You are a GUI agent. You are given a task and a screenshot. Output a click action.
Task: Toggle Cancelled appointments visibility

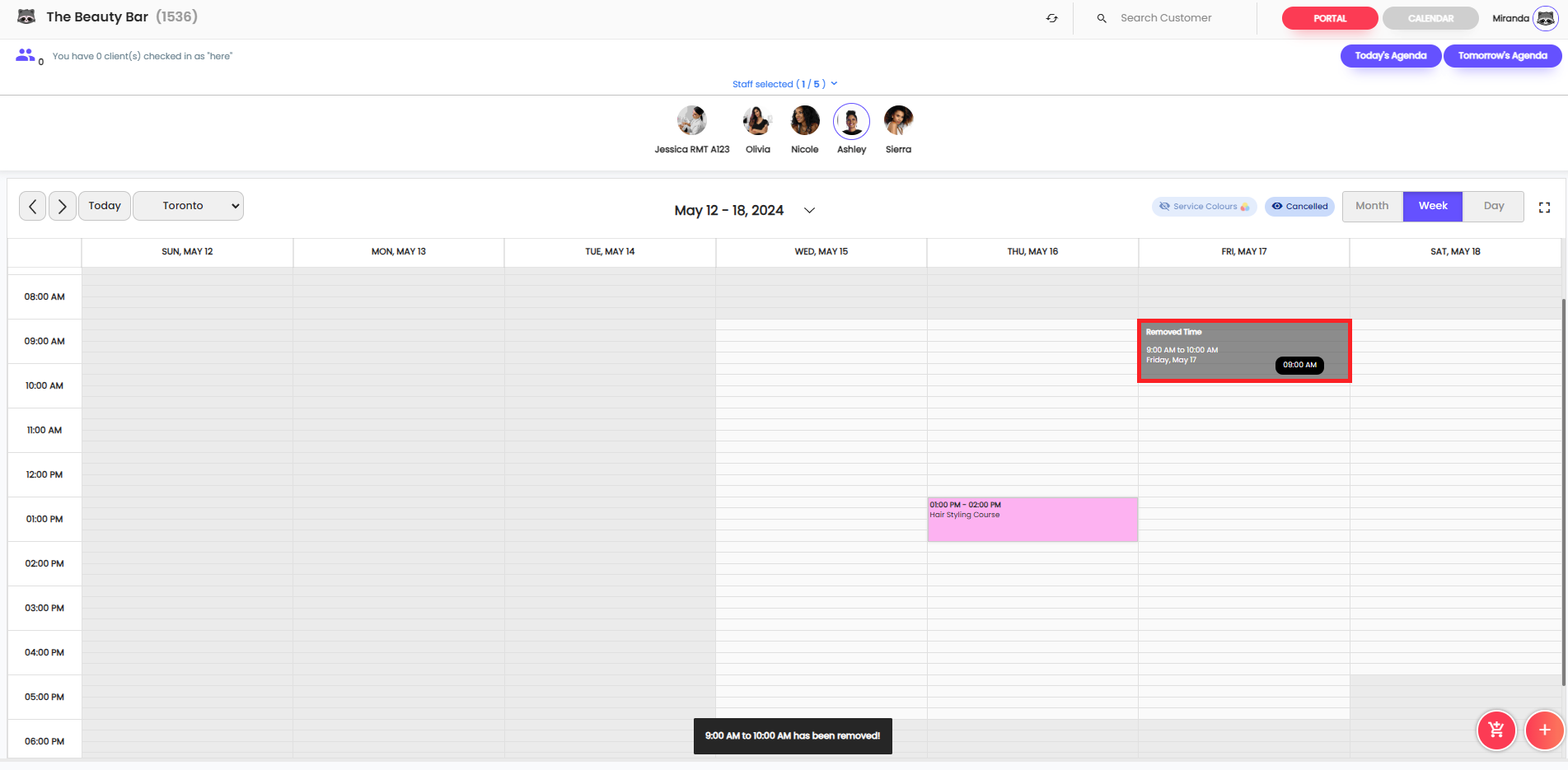[1299, 207]
